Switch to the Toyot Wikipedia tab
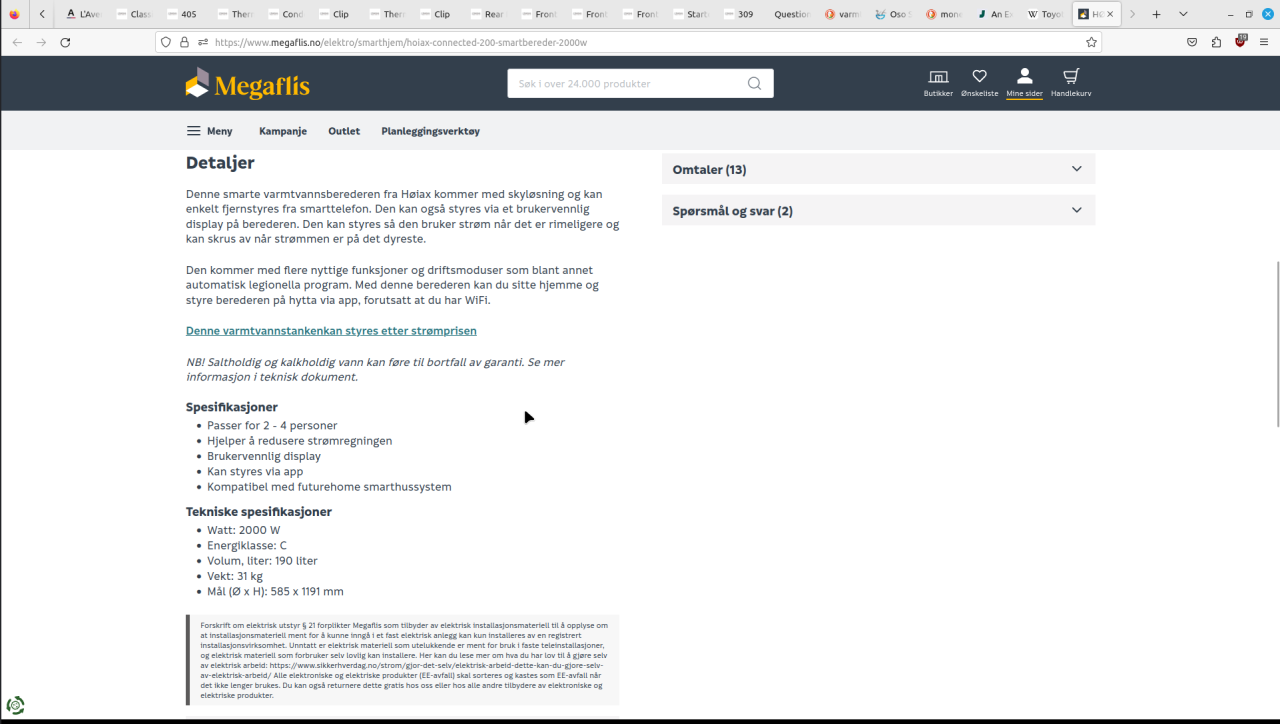 coord(1045,14)
